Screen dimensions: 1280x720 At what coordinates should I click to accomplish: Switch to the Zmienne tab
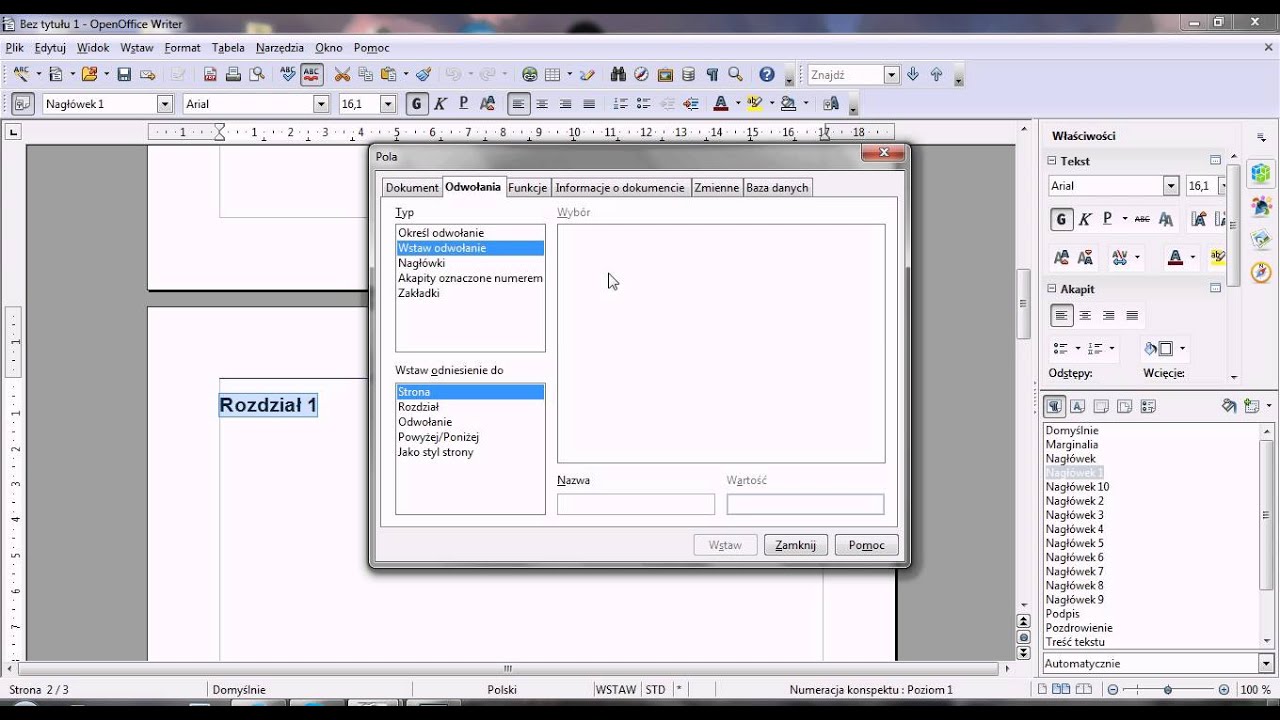716,188
